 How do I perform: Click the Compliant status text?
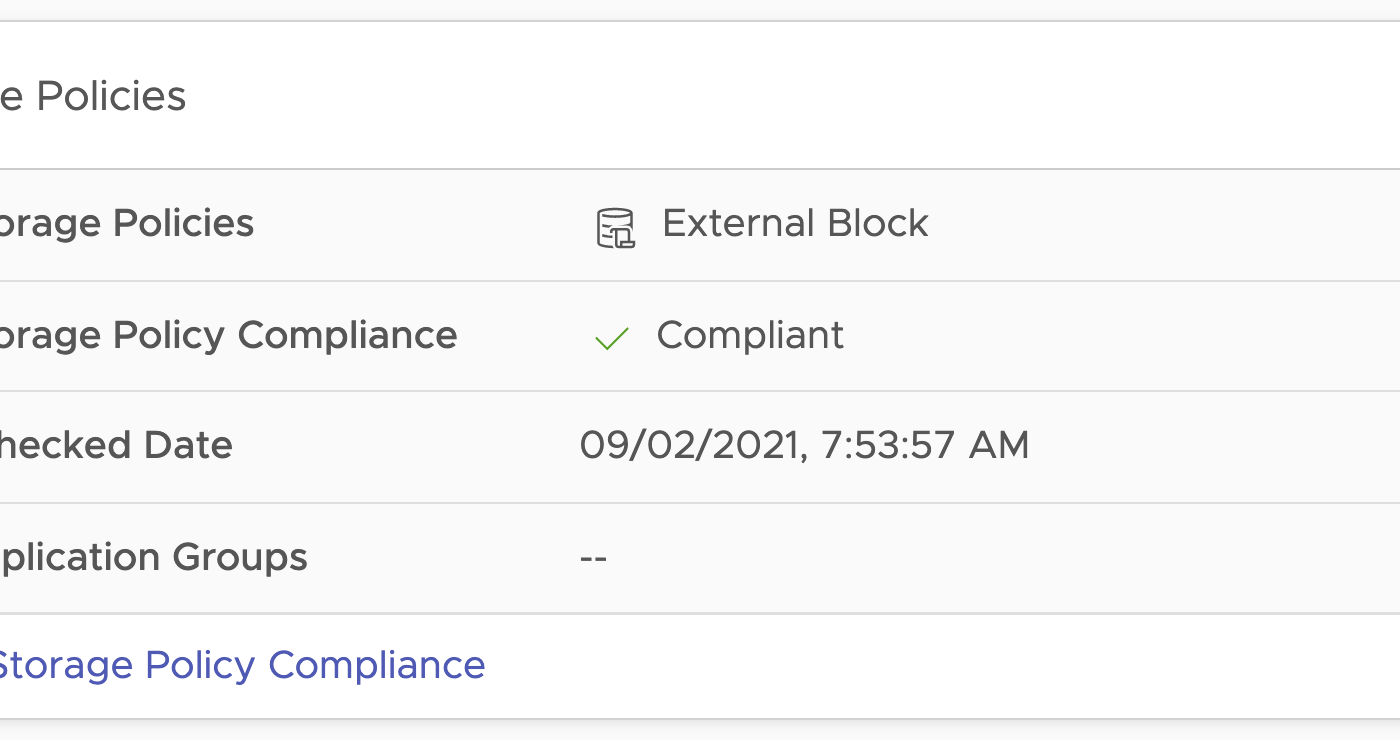pyautogui.click(x=750, y=335)
